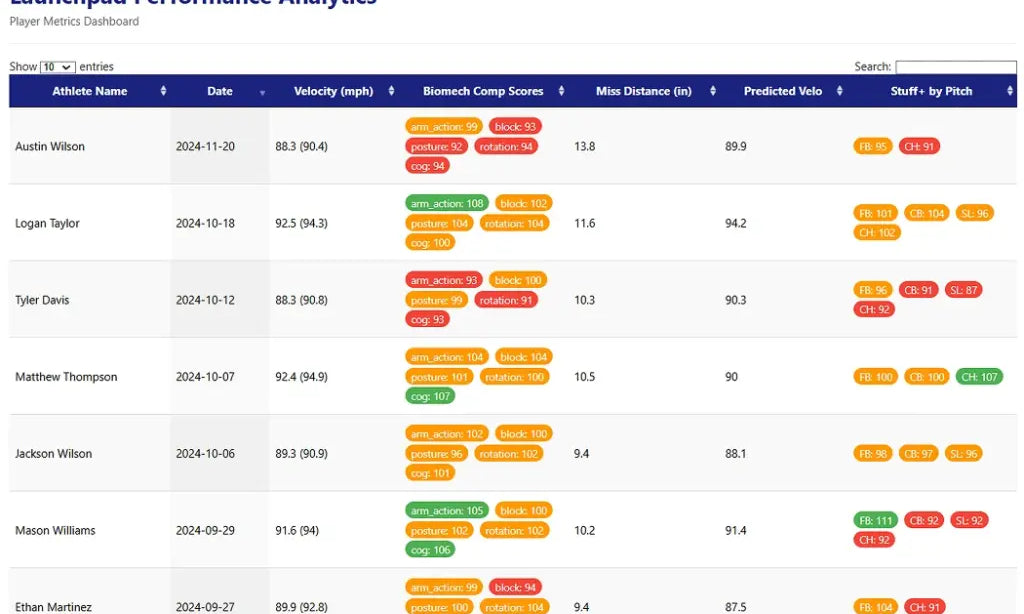The image size is (1024, 614).
Task: Click the Predicted Velo header label
Action: (782, 91)
